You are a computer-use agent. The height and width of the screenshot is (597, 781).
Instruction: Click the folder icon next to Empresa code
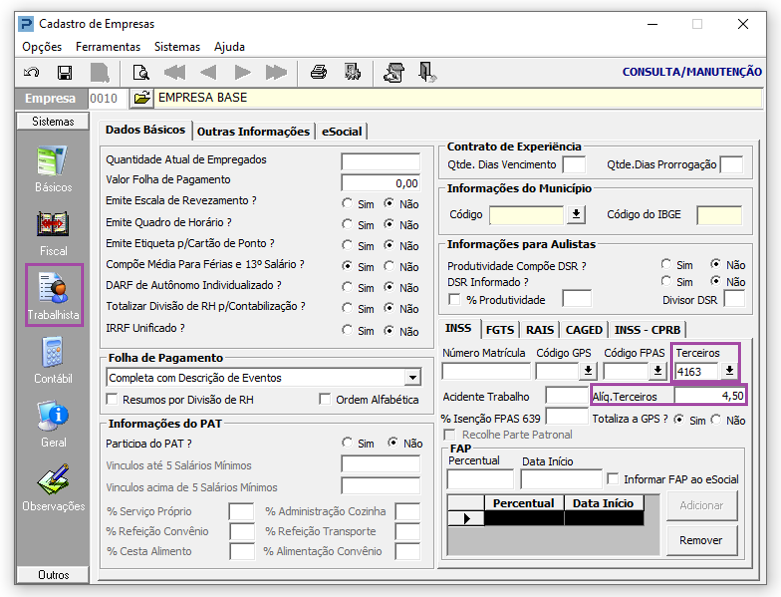click(x=141, y=98)
